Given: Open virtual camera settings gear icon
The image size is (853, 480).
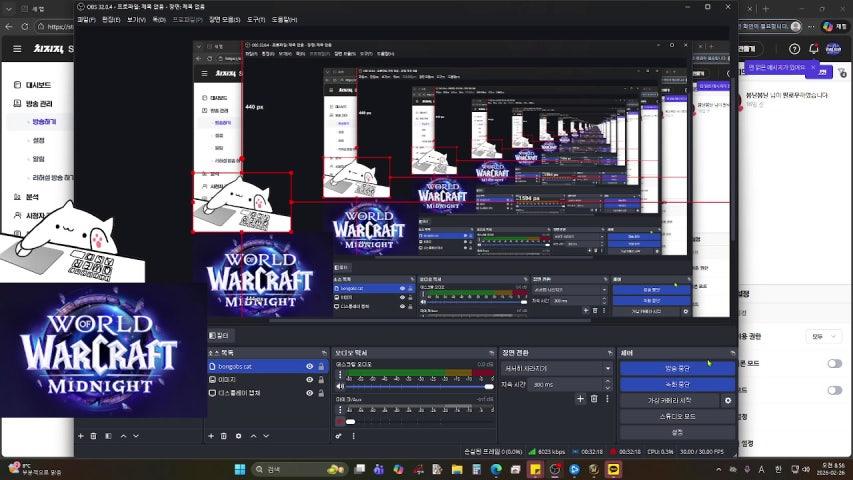Looking at the screenshot, I should 728,400.
